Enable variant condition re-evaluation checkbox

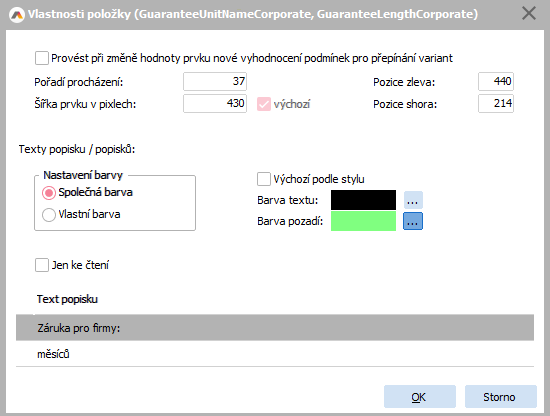coord(42,58)
